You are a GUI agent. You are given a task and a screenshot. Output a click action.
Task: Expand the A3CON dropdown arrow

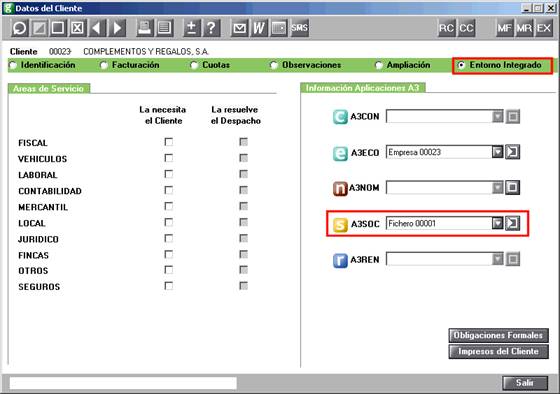tap(498, 116)
